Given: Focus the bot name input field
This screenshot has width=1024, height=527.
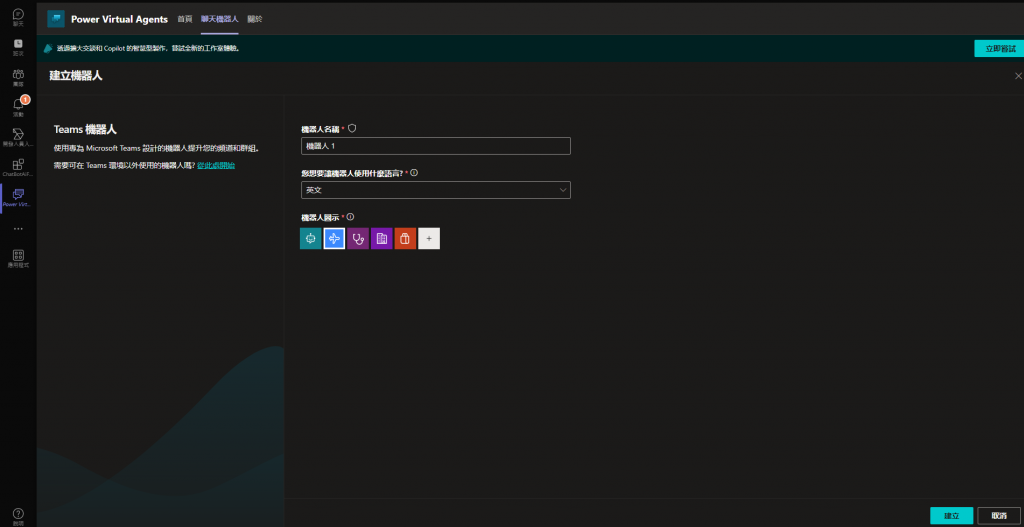Looking at the screenshot, I should pyautogui.click(x=436, y=146).
